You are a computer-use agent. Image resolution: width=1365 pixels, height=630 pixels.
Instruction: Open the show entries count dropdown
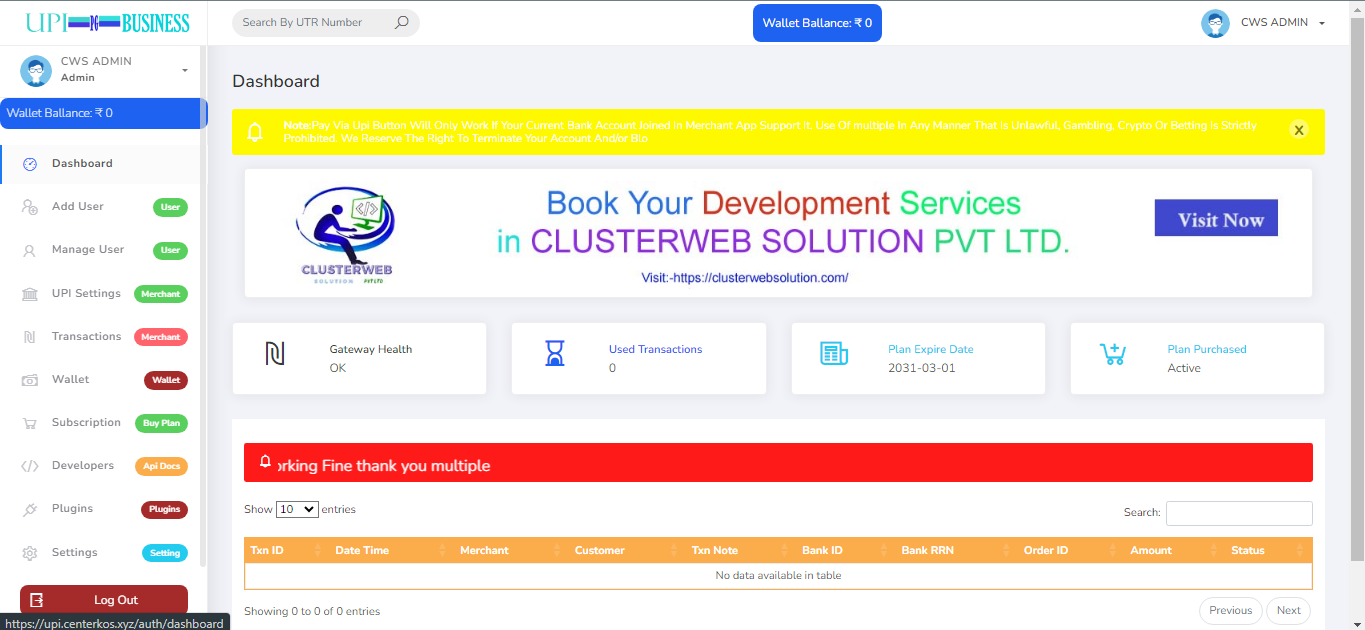click(297, 509)
